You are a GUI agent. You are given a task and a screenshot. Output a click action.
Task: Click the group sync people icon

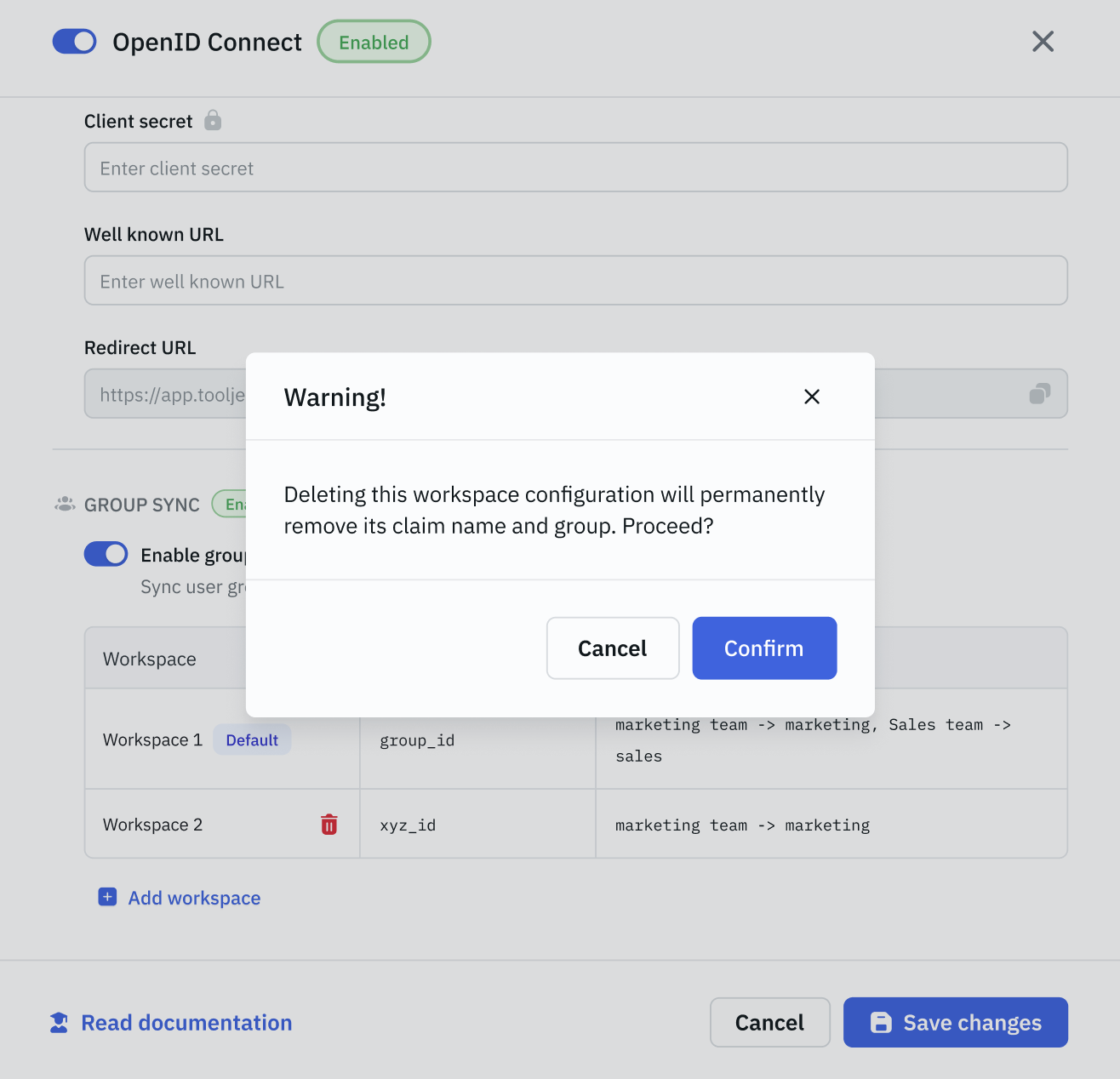[x=63, y=504]
